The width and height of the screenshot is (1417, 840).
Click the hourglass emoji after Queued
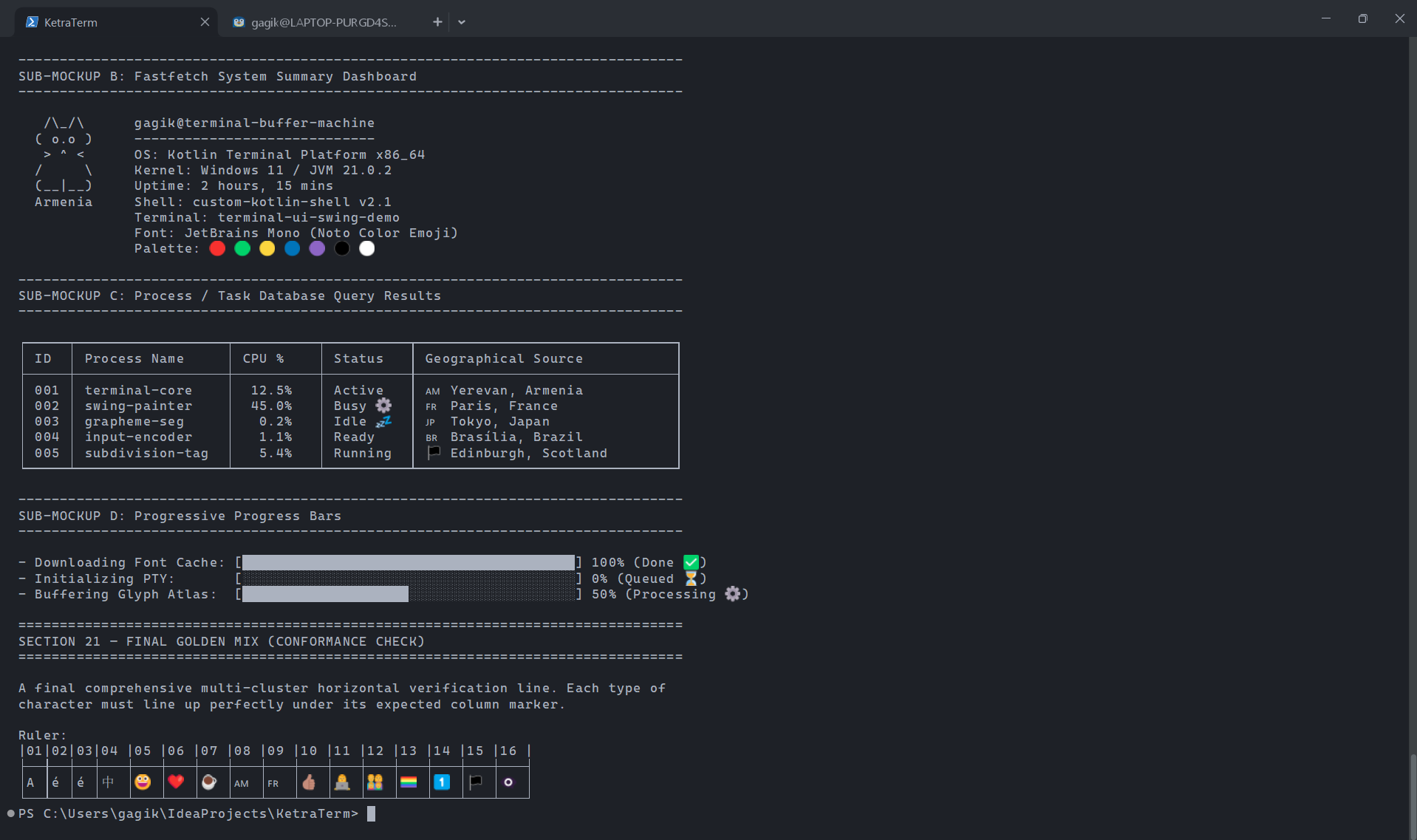691,578
